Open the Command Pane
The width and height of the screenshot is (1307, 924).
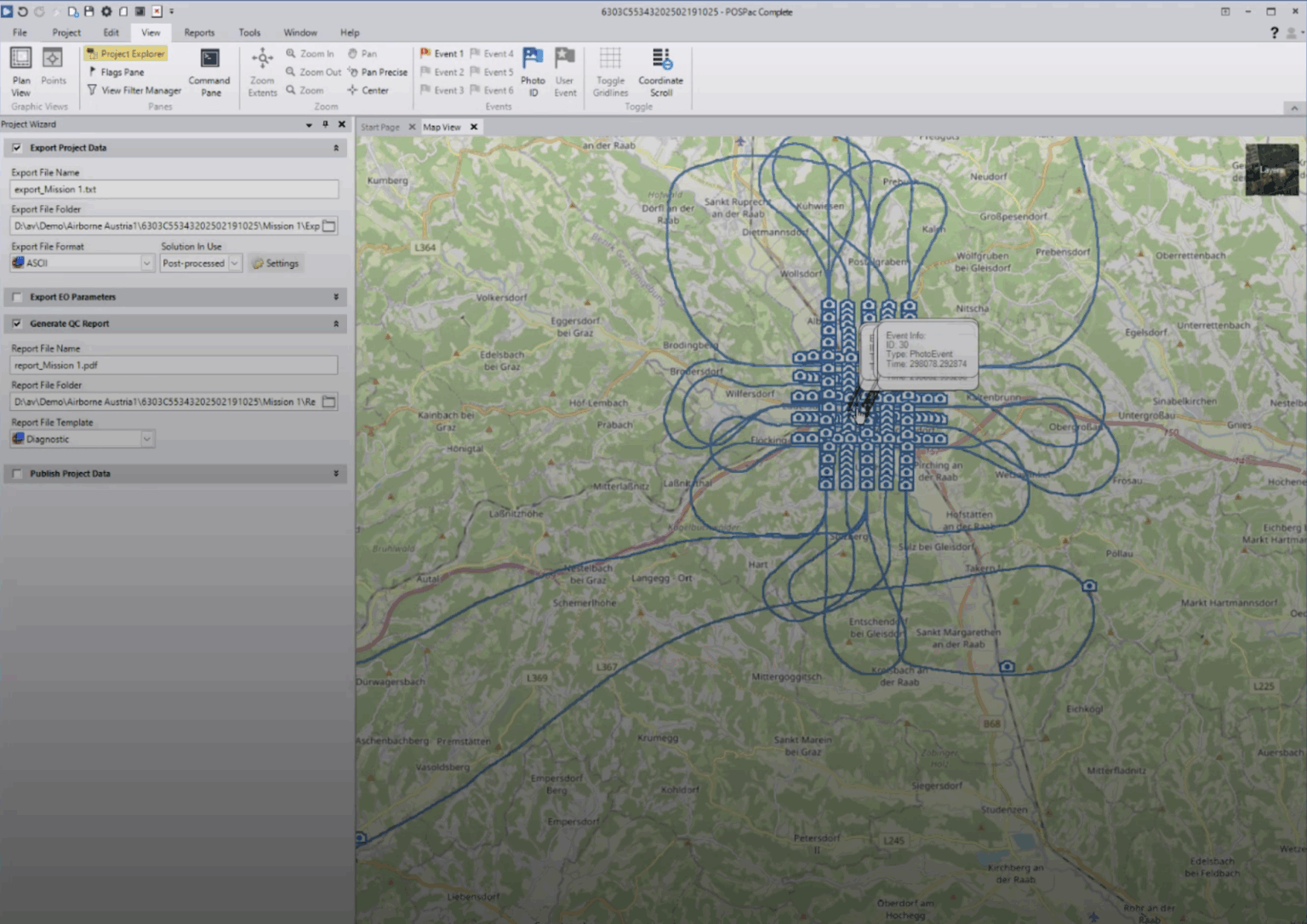[209, 72]
